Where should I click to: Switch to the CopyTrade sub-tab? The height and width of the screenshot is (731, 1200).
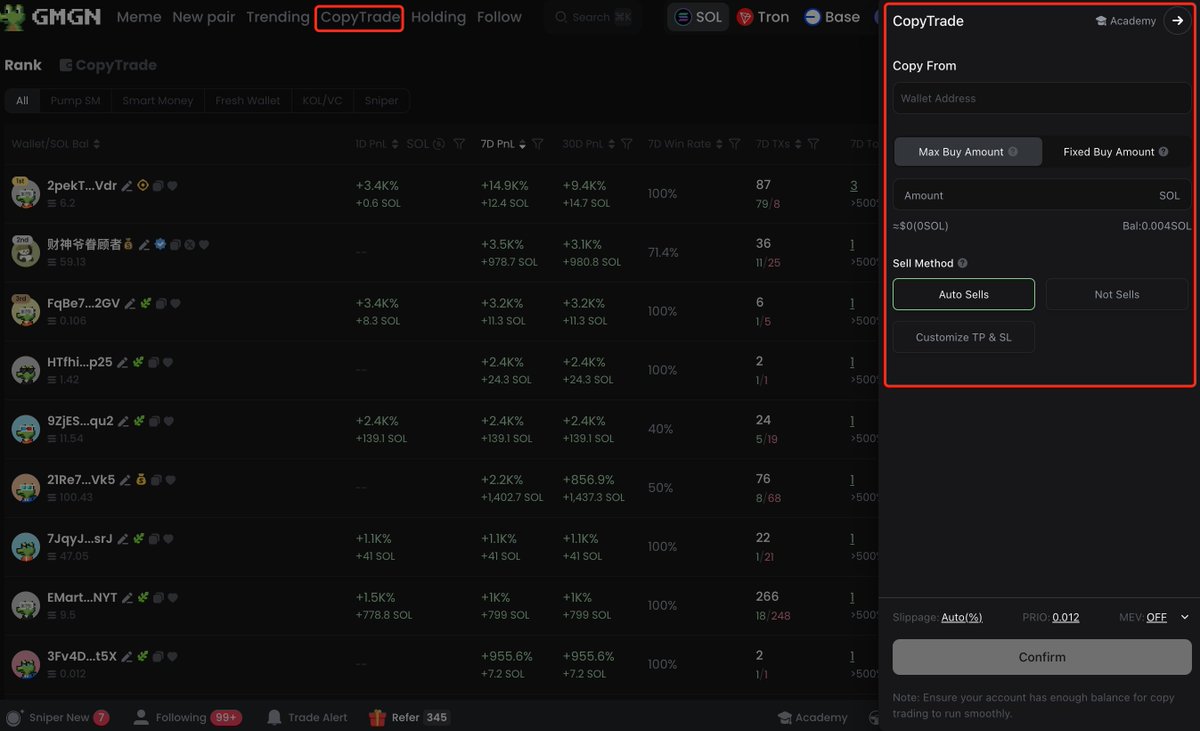pos(108,65)
